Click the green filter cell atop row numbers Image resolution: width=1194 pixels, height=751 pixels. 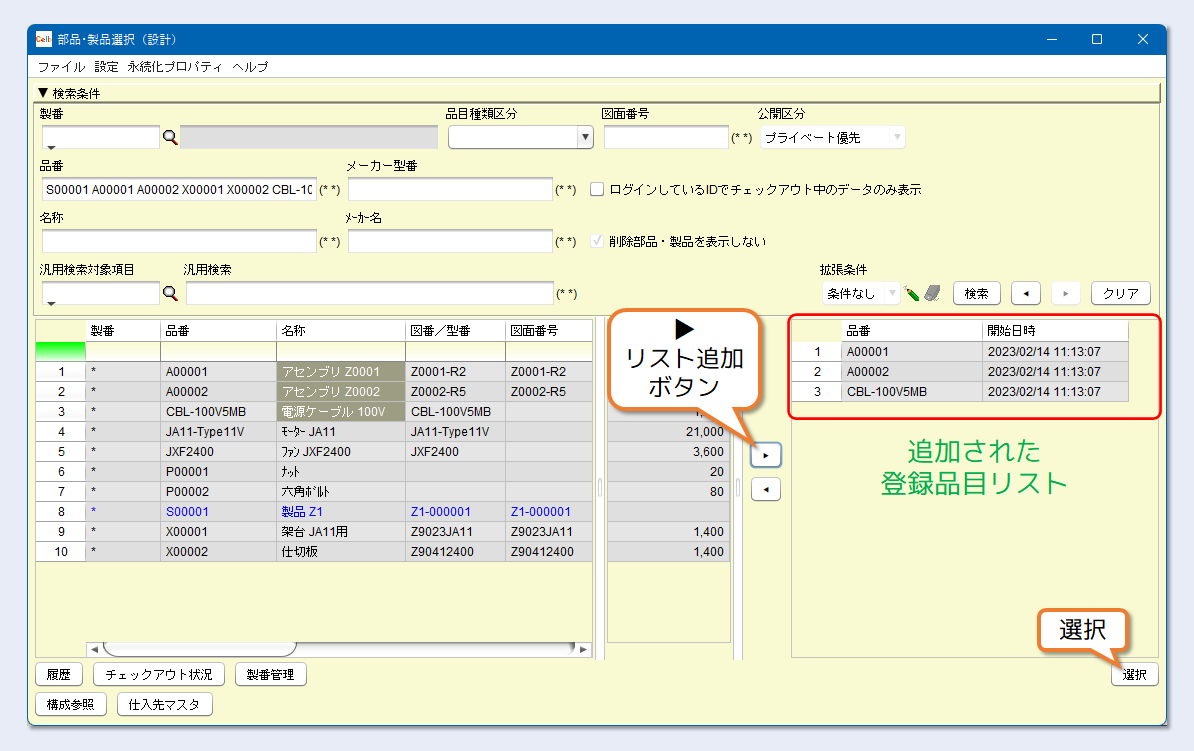pyautogui.click(x=60, y=351)
